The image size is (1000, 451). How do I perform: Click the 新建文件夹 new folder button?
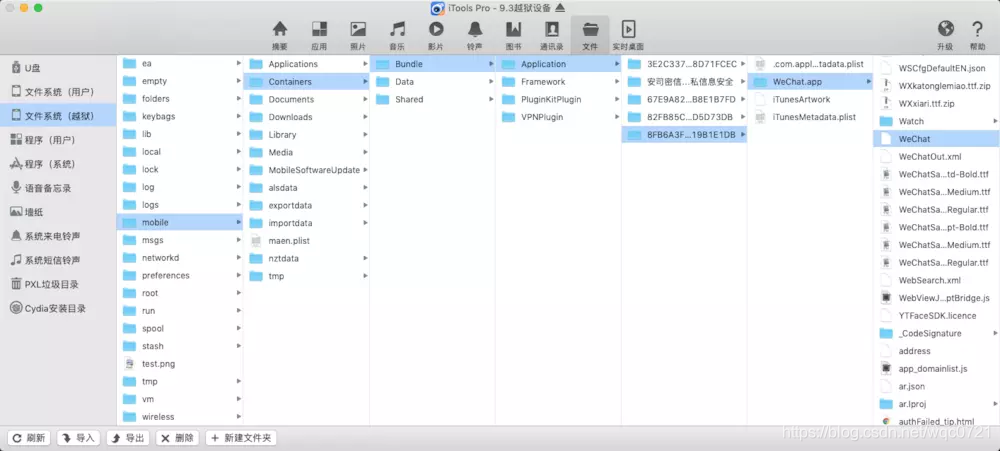click(x=240, y=438)
